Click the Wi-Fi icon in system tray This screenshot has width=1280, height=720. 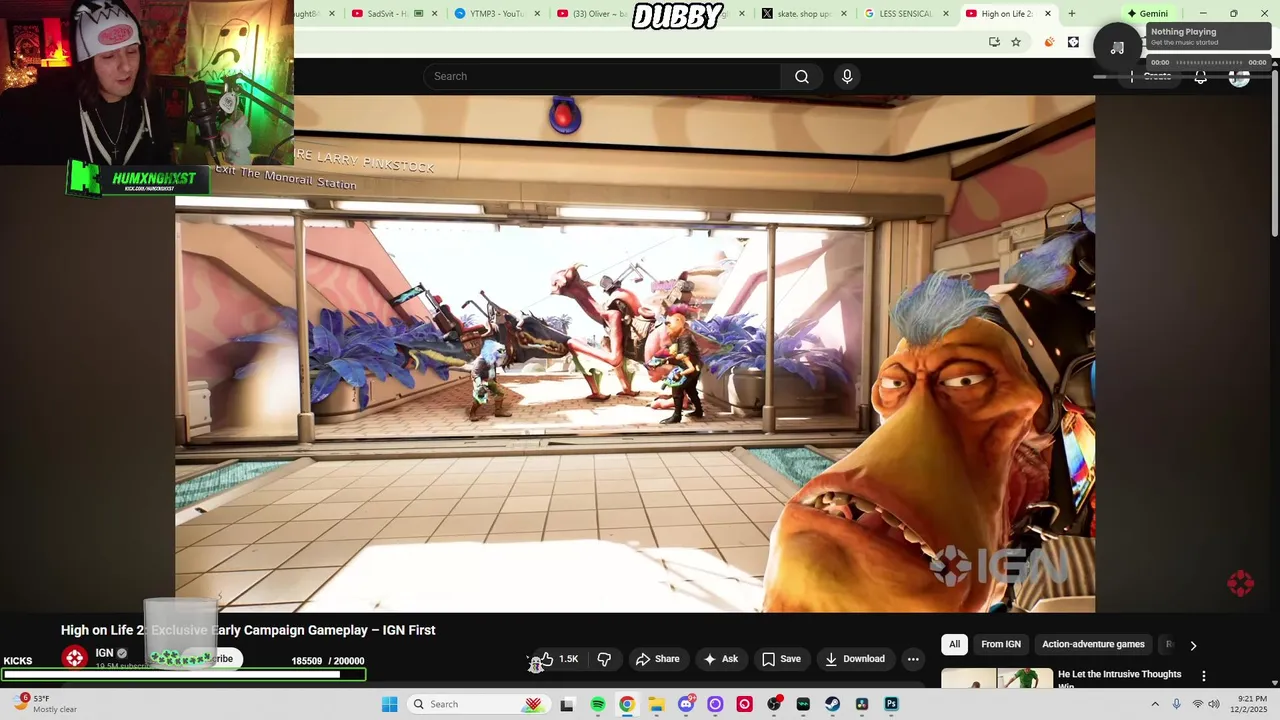1197,704
